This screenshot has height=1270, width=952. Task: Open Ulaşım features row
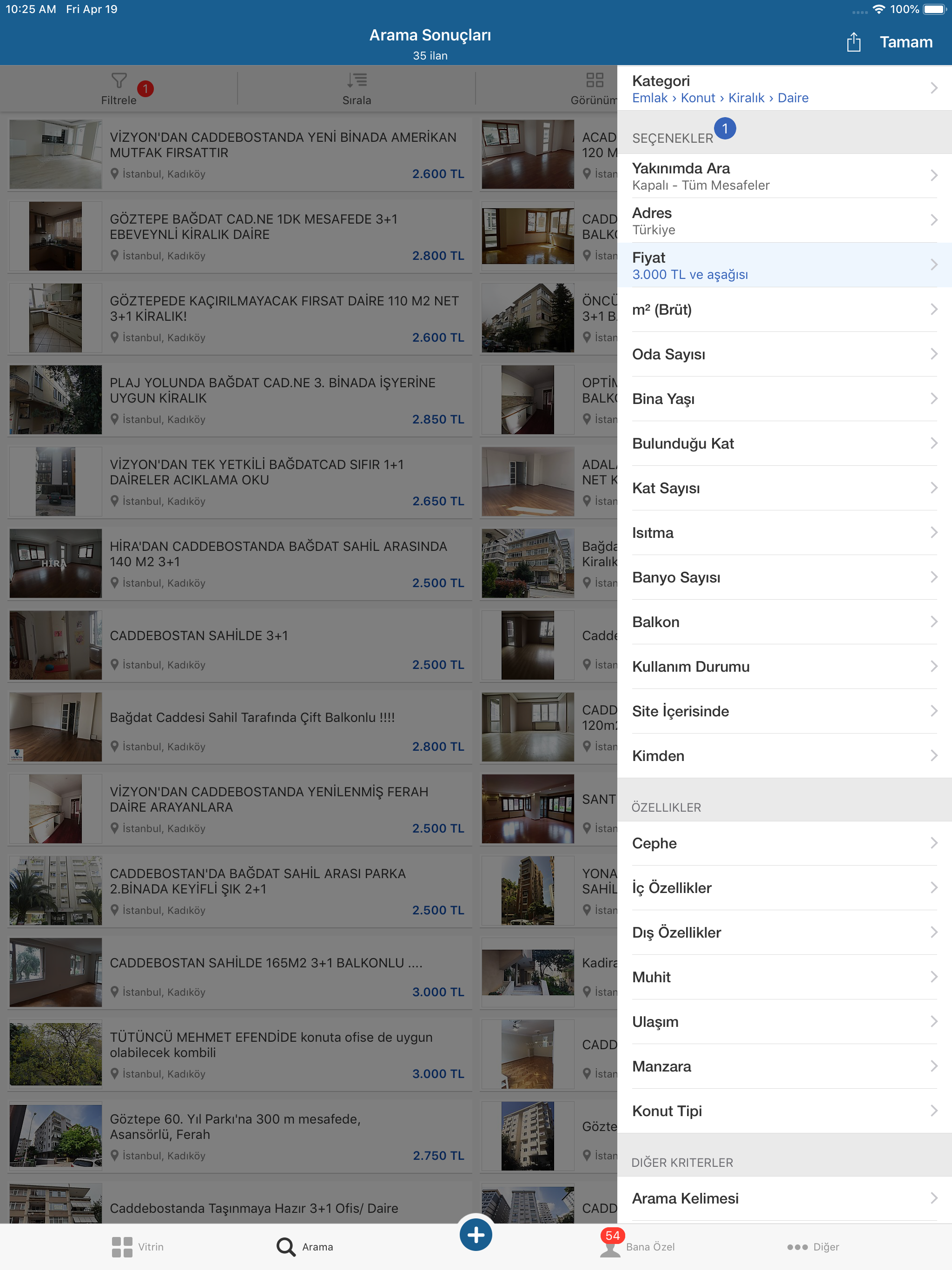click(x=784, y=1022)
